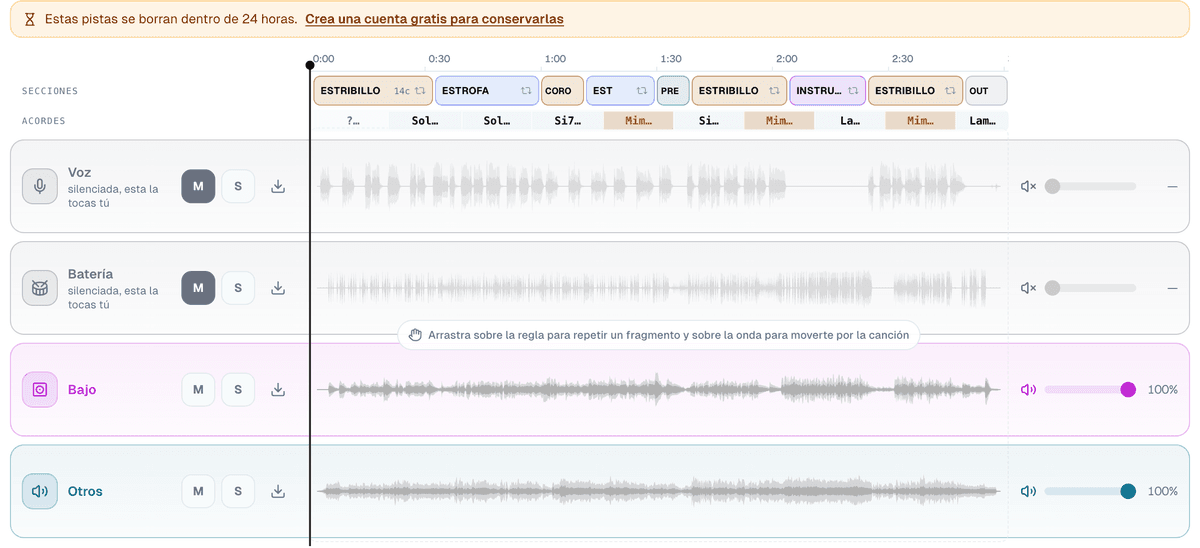
Task: Click the speaker icon of the Otros track
Action: coord(40,491)
